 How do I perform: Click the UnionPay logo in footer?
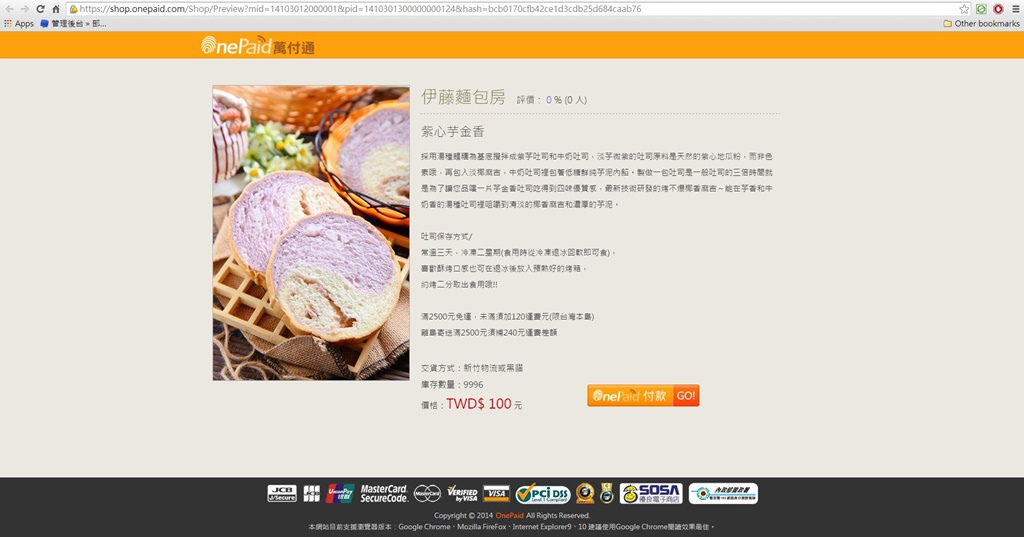[x=340, y=493]
